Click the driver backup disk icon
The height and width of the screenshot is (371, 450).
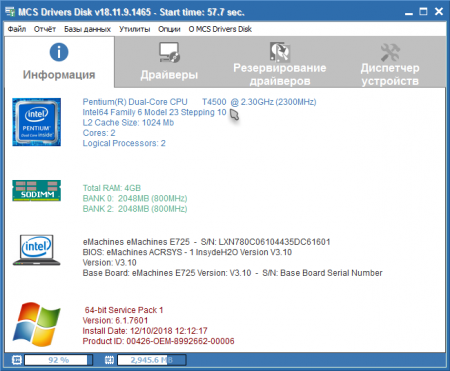tap(280, 52)
